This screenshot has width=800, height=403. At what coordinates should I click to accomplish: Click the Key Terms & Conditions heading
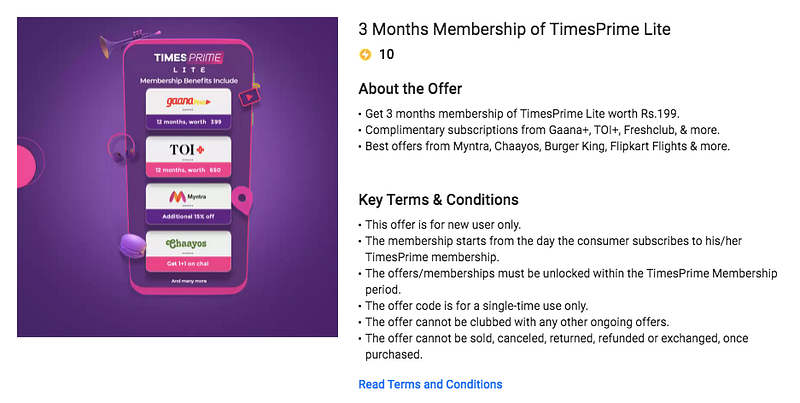pyautogui.click(x=438, y=199)
